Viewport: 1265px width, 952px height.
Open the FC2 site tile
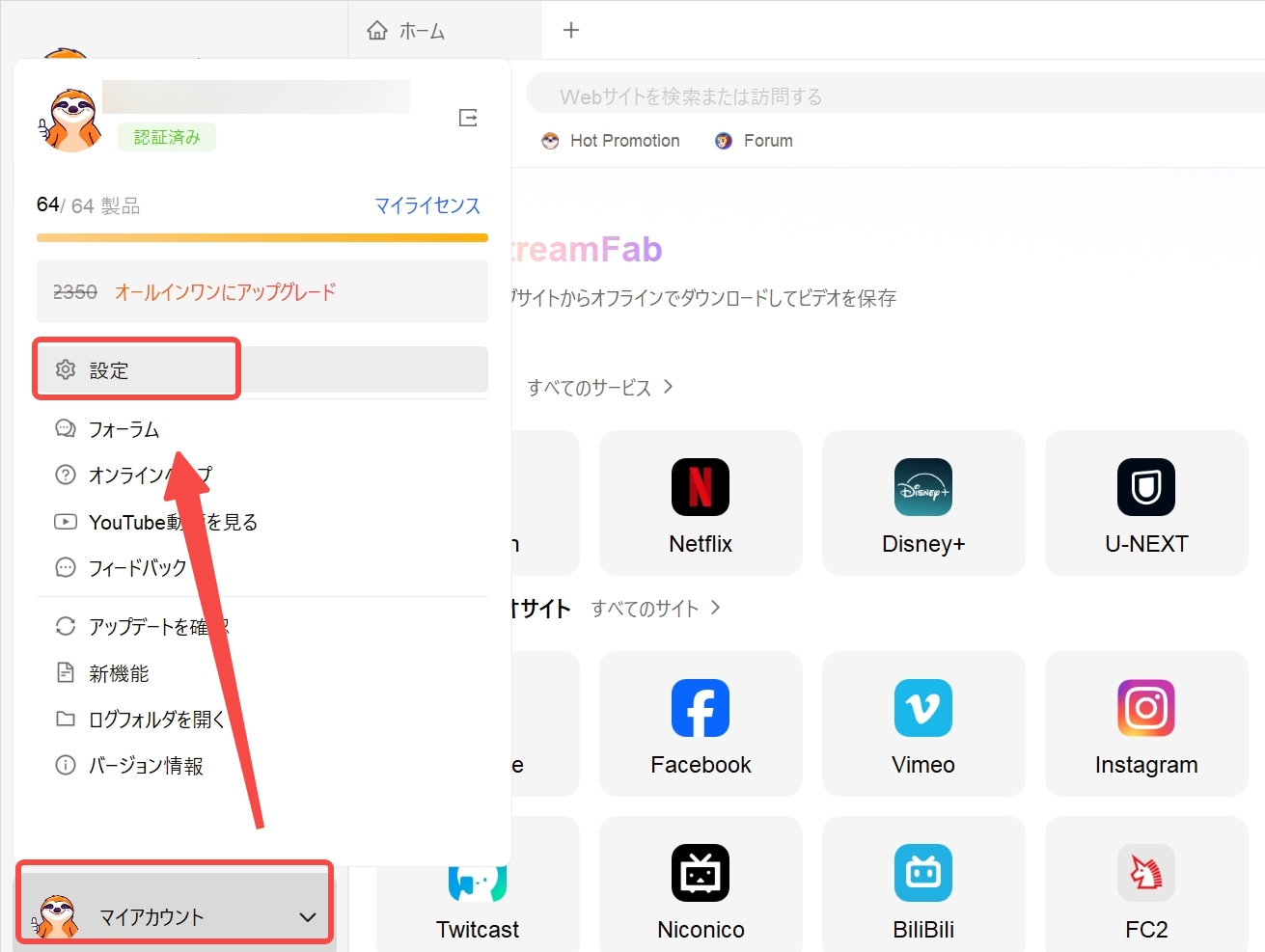[1146, 884]
